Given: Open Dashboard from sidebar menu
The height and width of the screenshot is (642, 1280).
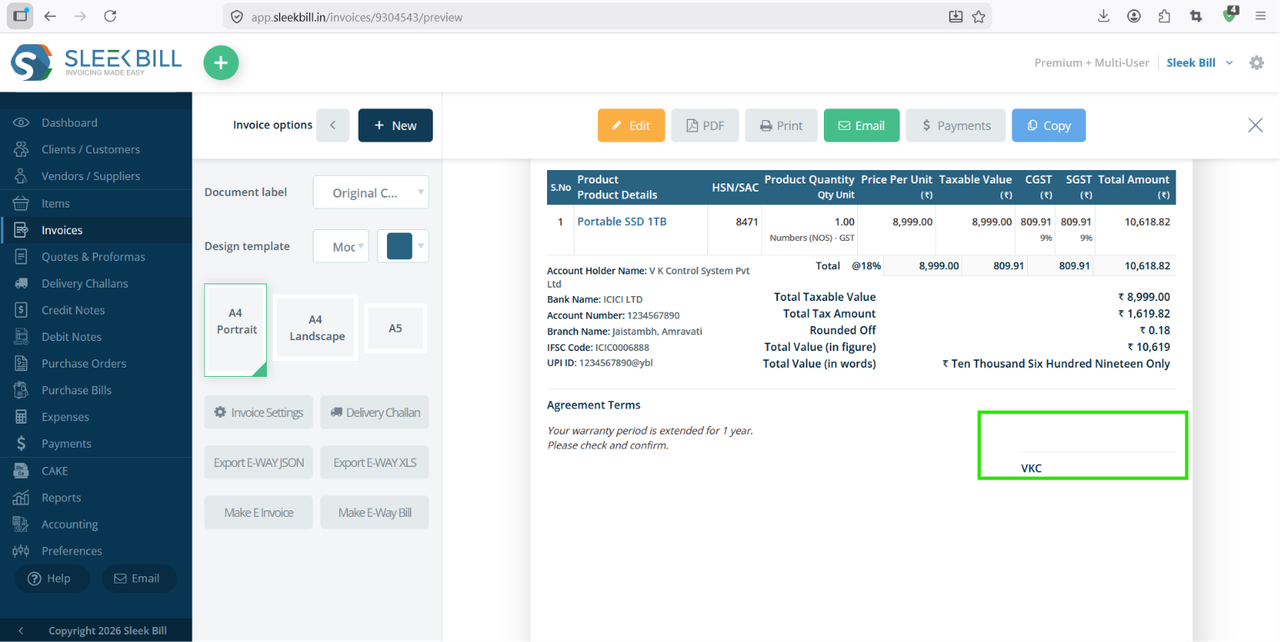Looking at the screenshot, I should [69, 123].
